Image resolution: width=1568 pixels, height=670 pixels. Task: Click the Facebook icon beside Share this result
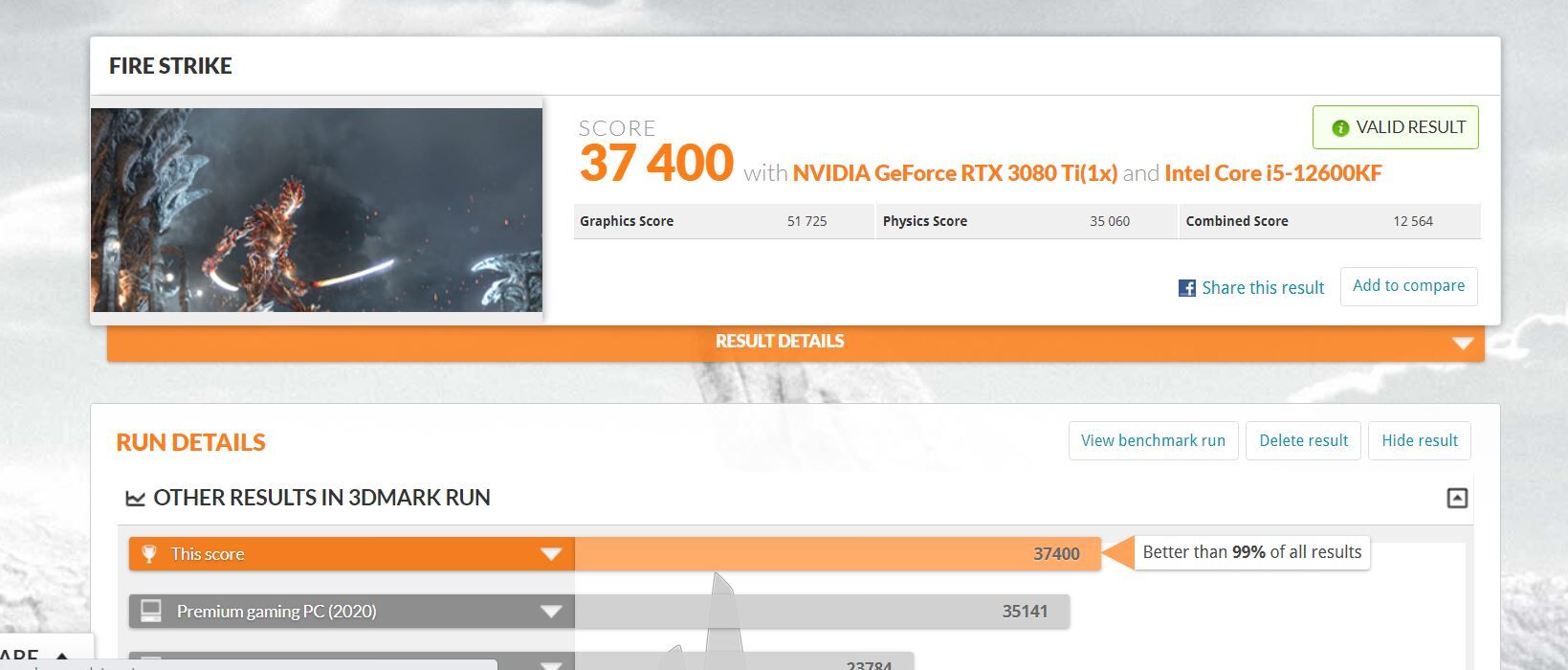point(1186,288)
